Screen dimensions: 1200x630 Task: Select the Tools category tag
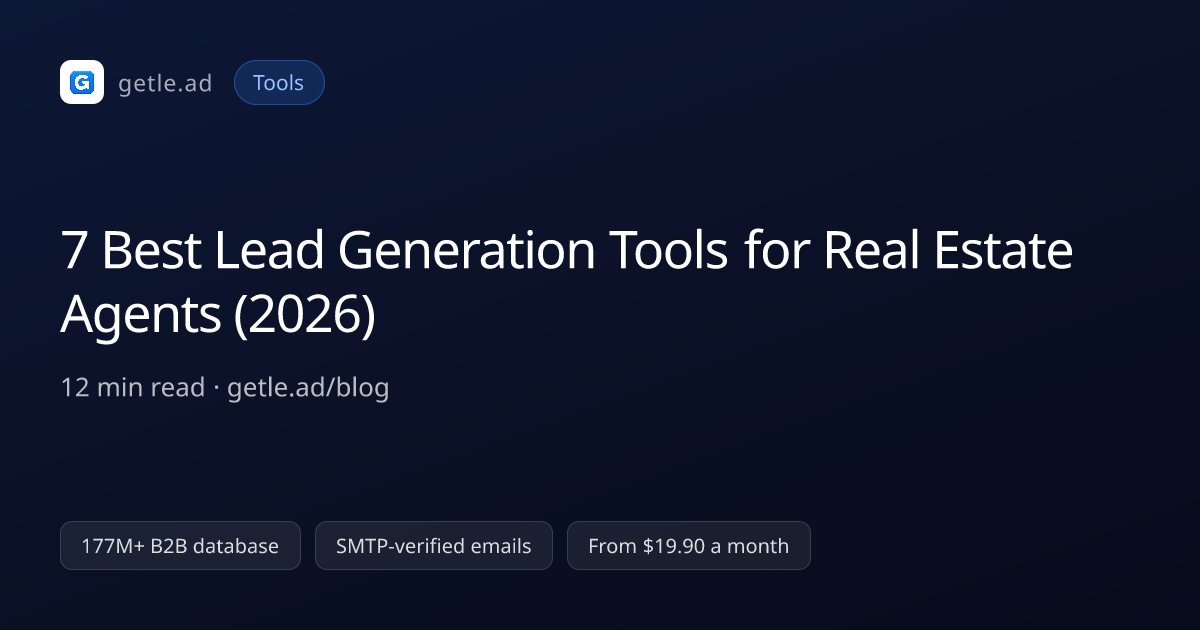coord(279,82)
